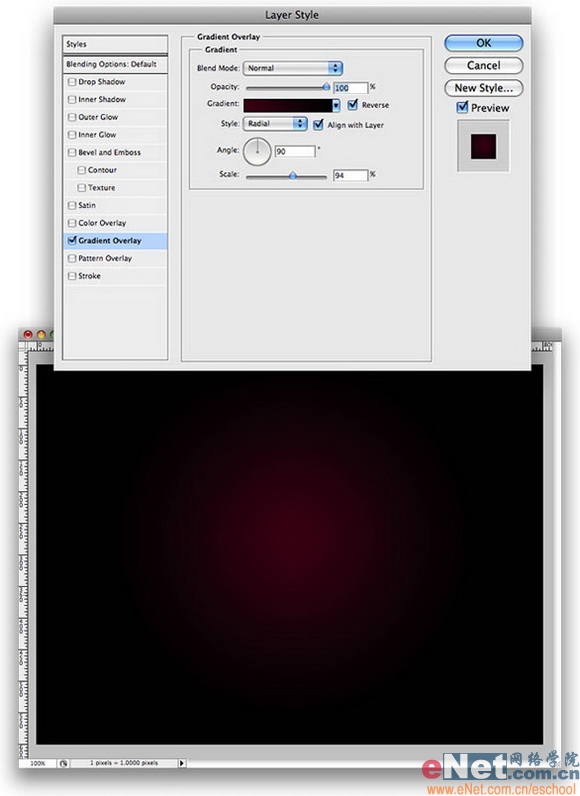
Task: Cancel the Layer Style dialog
Action: pyautogui.click(x=484, y=65)
